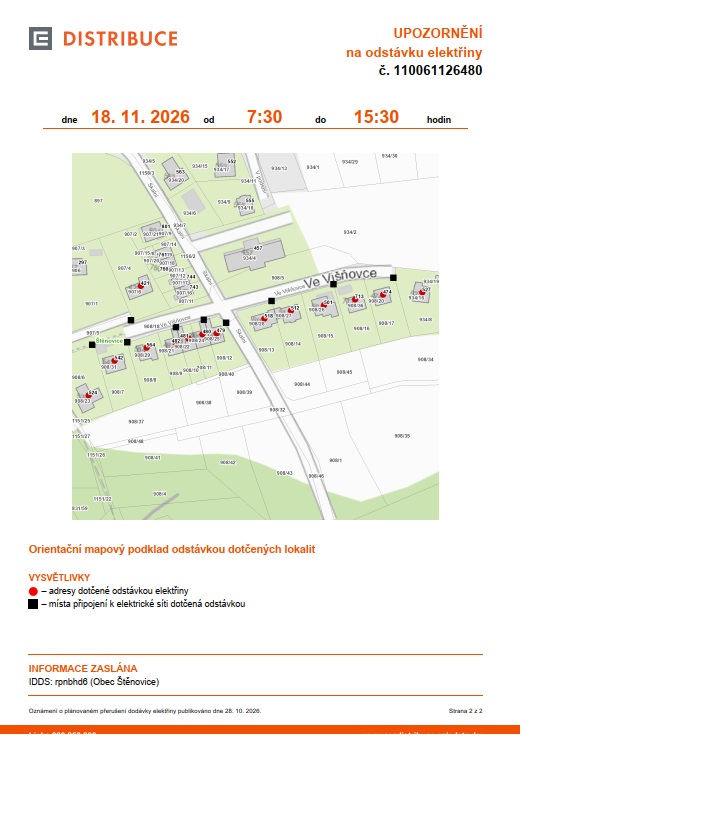Click the outage date 18. 11. 2026
This screenshot has height=829, width=720.
tap(140, 117)
